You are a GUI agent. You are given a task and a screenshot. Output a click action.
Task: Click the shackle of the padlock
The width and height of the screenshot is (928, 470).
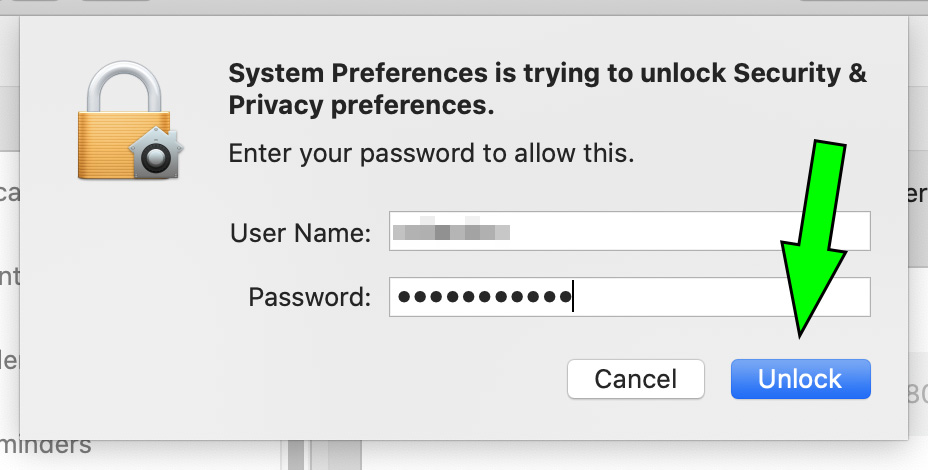124,86
